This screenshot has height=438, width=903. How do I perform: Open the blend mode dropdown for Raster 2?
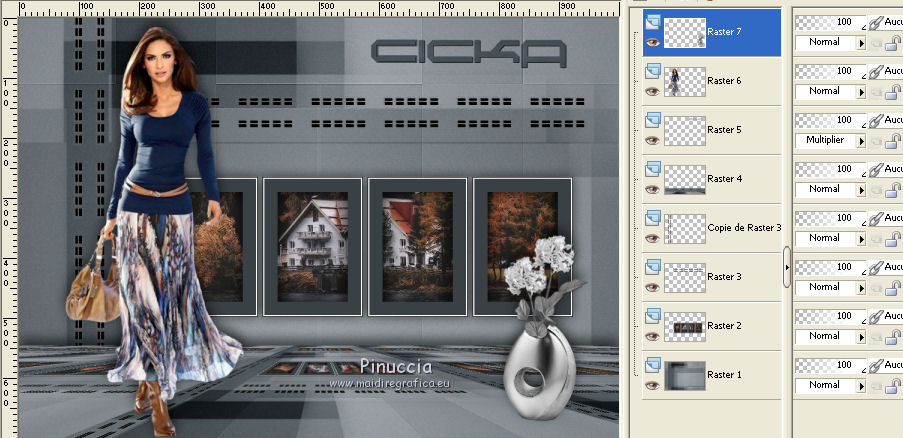click(x=830, y=336)
